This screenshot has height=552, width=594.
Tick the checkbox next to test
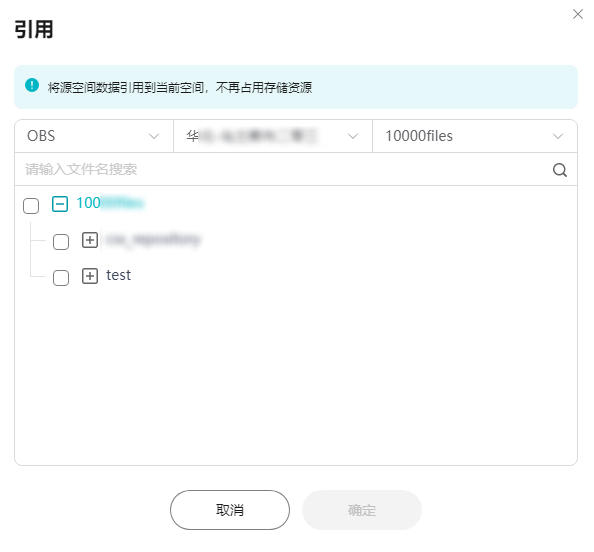[61, 278]
